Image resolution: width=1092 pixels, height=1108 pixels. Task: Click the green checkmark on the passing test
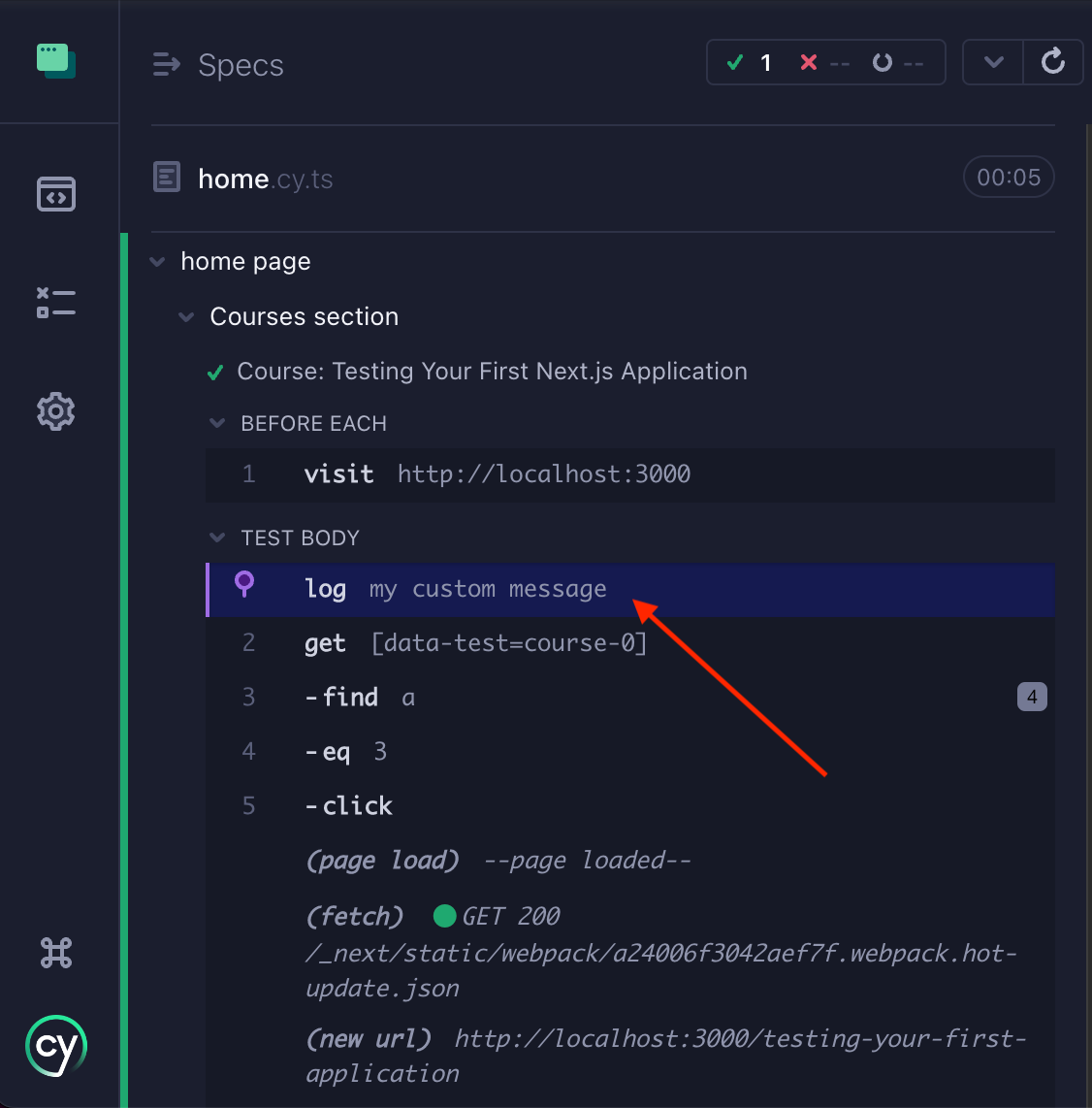tap(214, 372)
